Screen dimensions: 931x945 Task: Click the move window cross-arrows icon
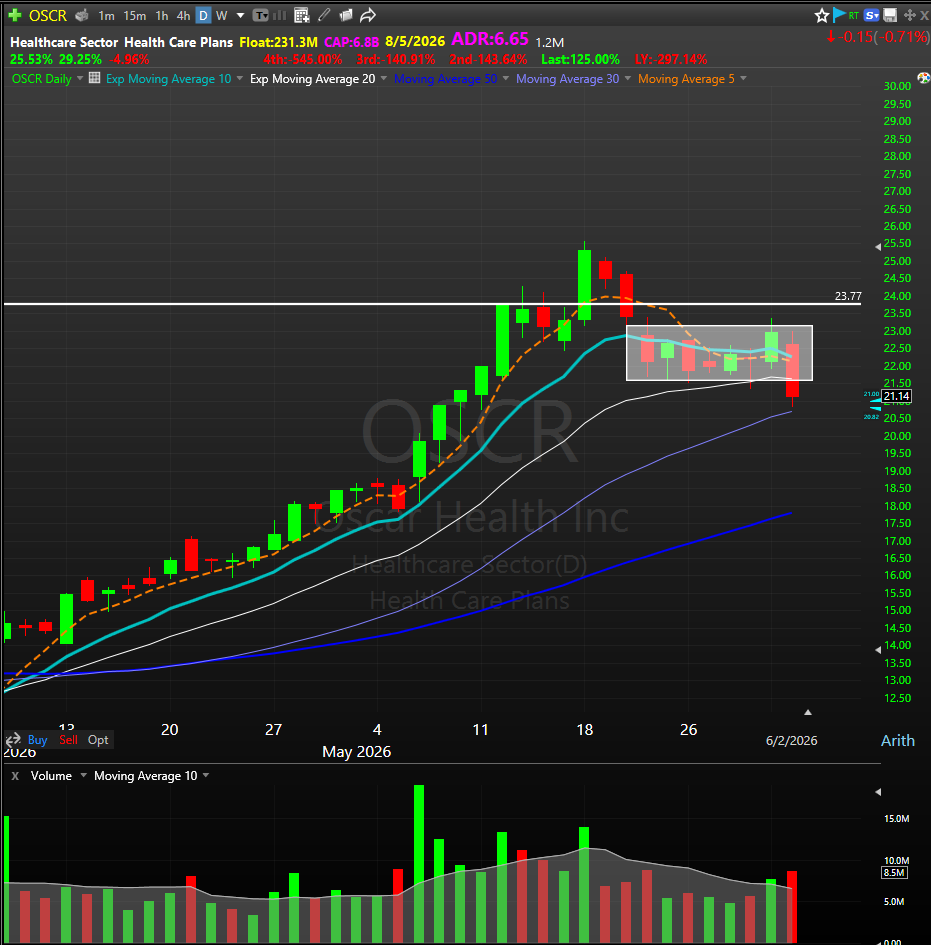point(909,15)
